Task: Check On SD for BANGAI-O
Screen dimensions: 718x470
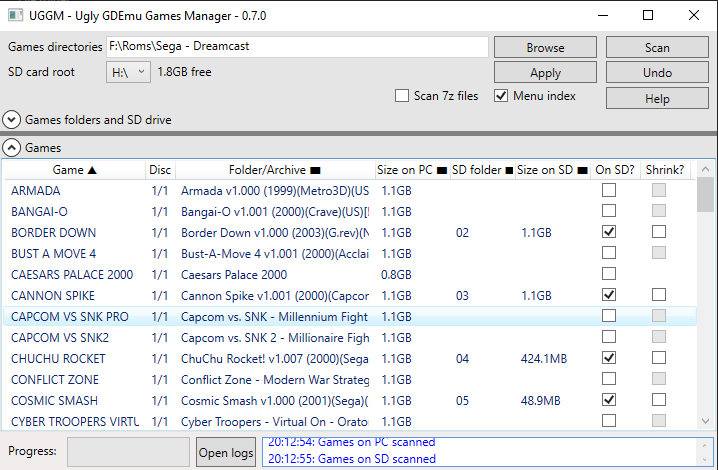Action: tap(609, 211)
